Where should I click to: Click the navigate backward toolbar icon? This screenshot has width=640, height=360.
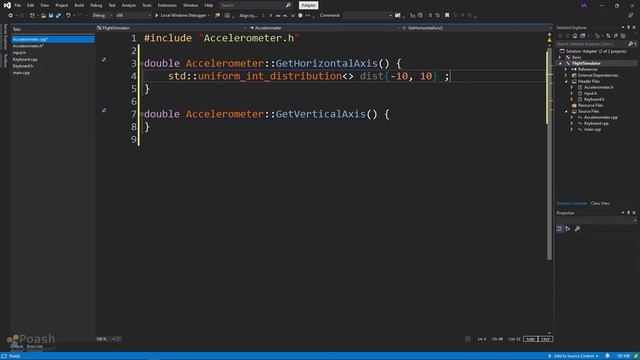tap(11, 16)
